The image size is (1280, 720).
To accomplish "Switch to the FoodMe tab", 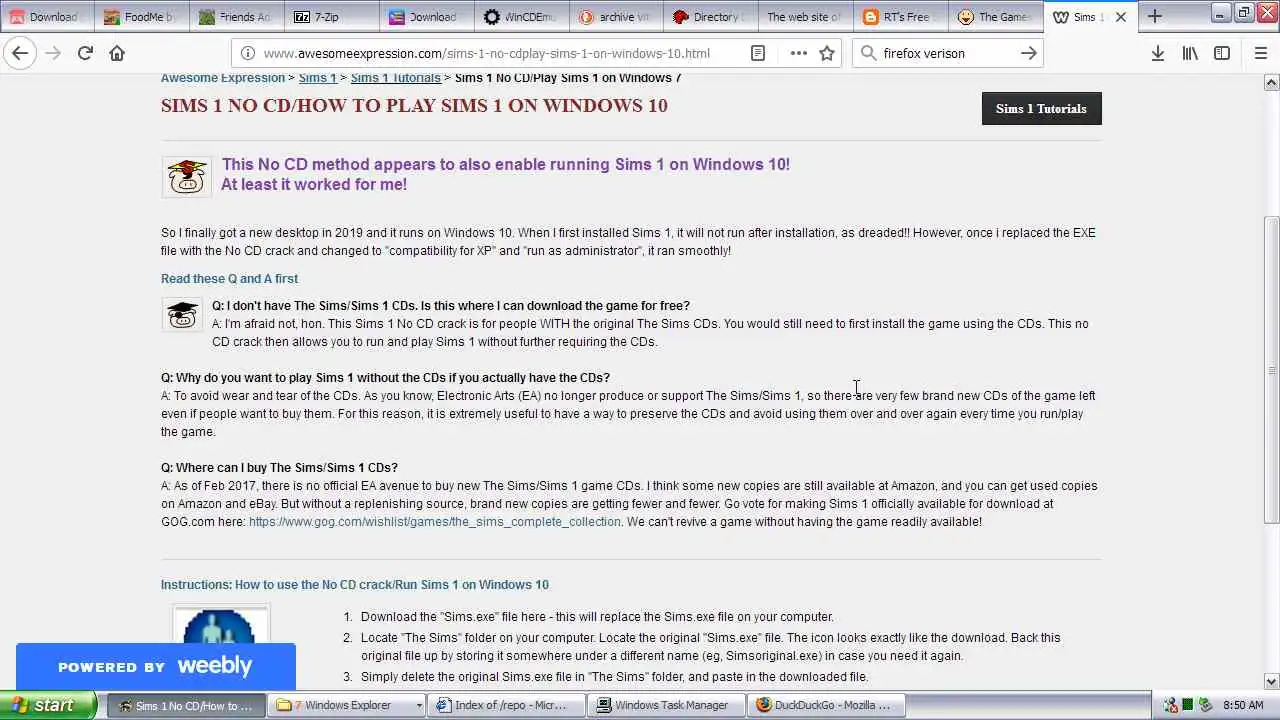I will (x=142, y=17).
